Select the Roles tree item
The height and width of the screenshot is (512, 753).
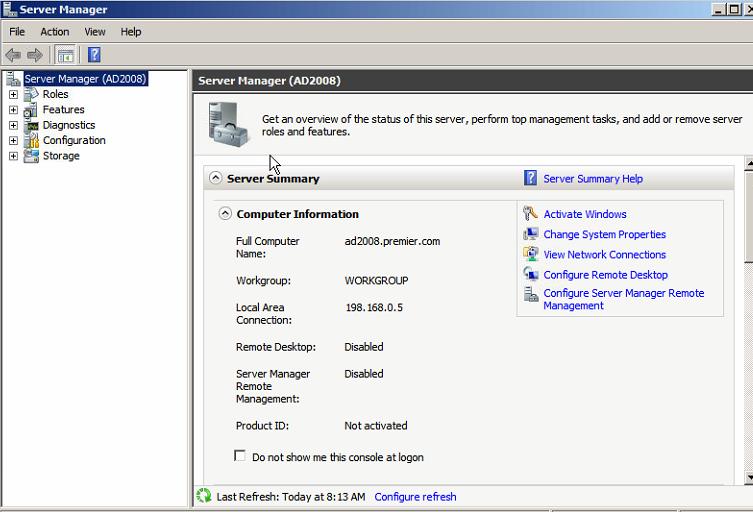pos(55,94)
